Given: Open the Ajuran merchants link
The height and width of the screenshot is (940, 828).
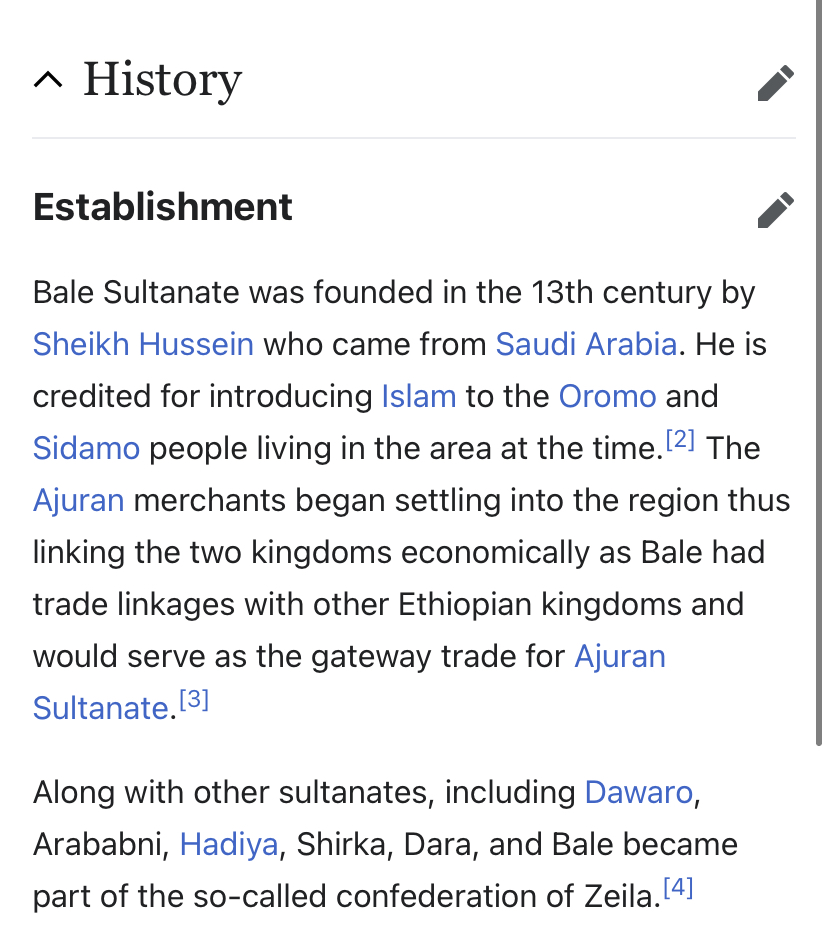Looking at the screenshot, I should click(78, 501).
